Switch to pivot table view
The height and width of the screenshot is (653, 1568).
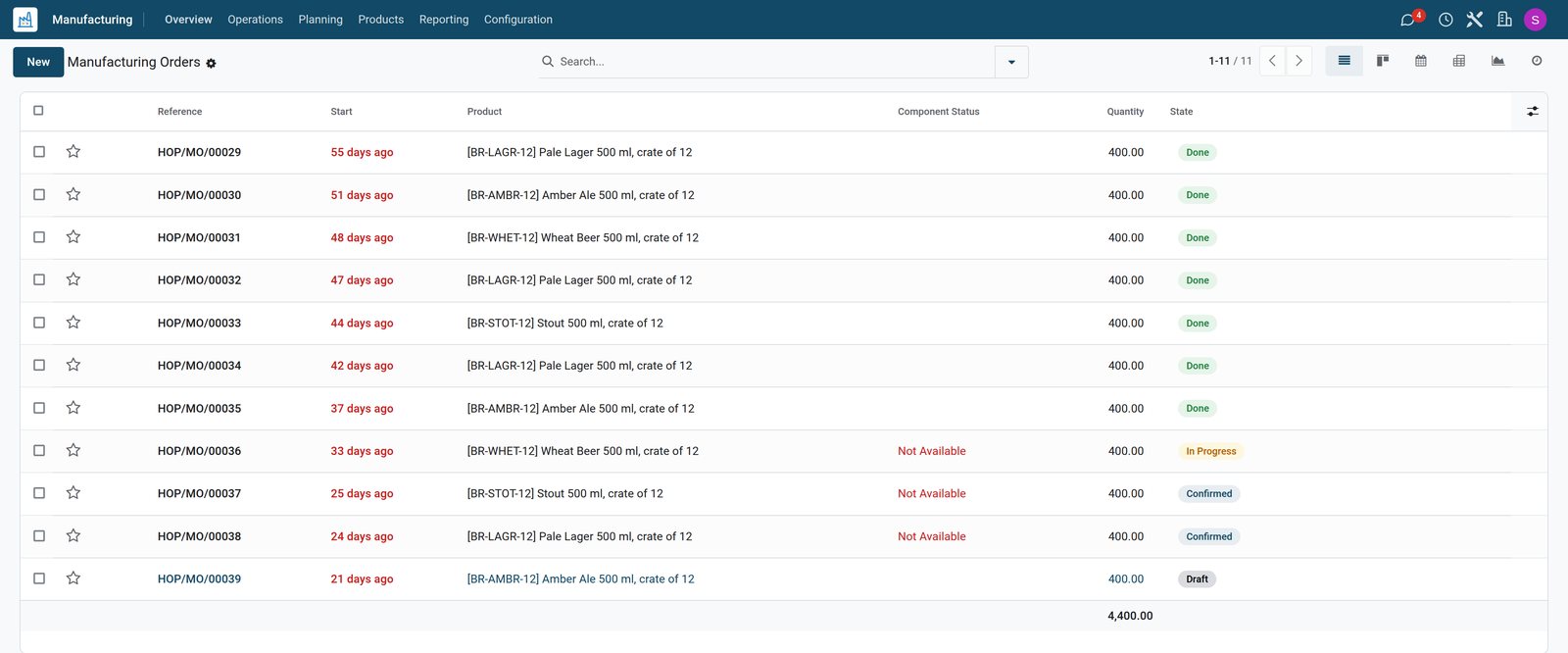click(1459, 61)
